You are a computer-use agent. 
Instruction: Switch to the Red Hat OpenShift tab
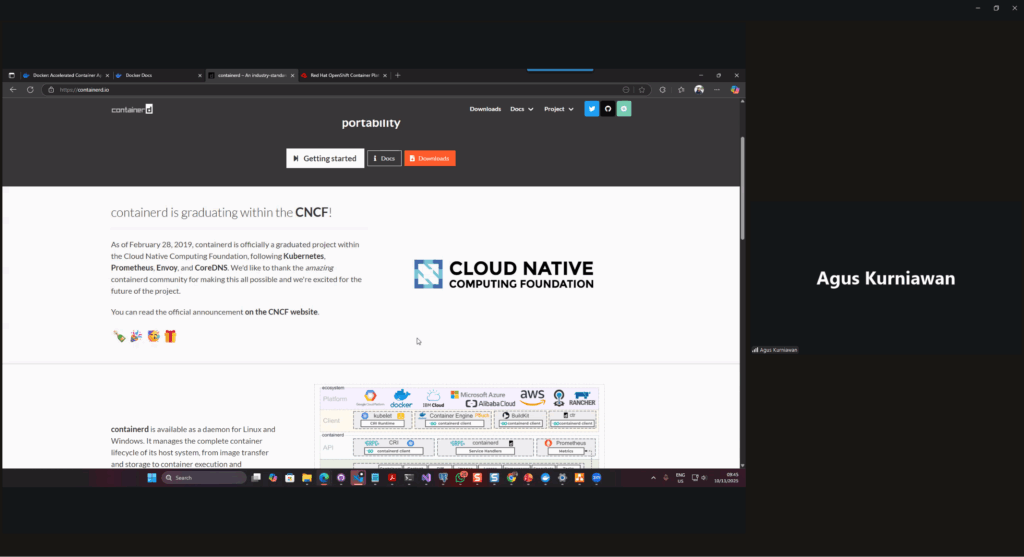340,75
